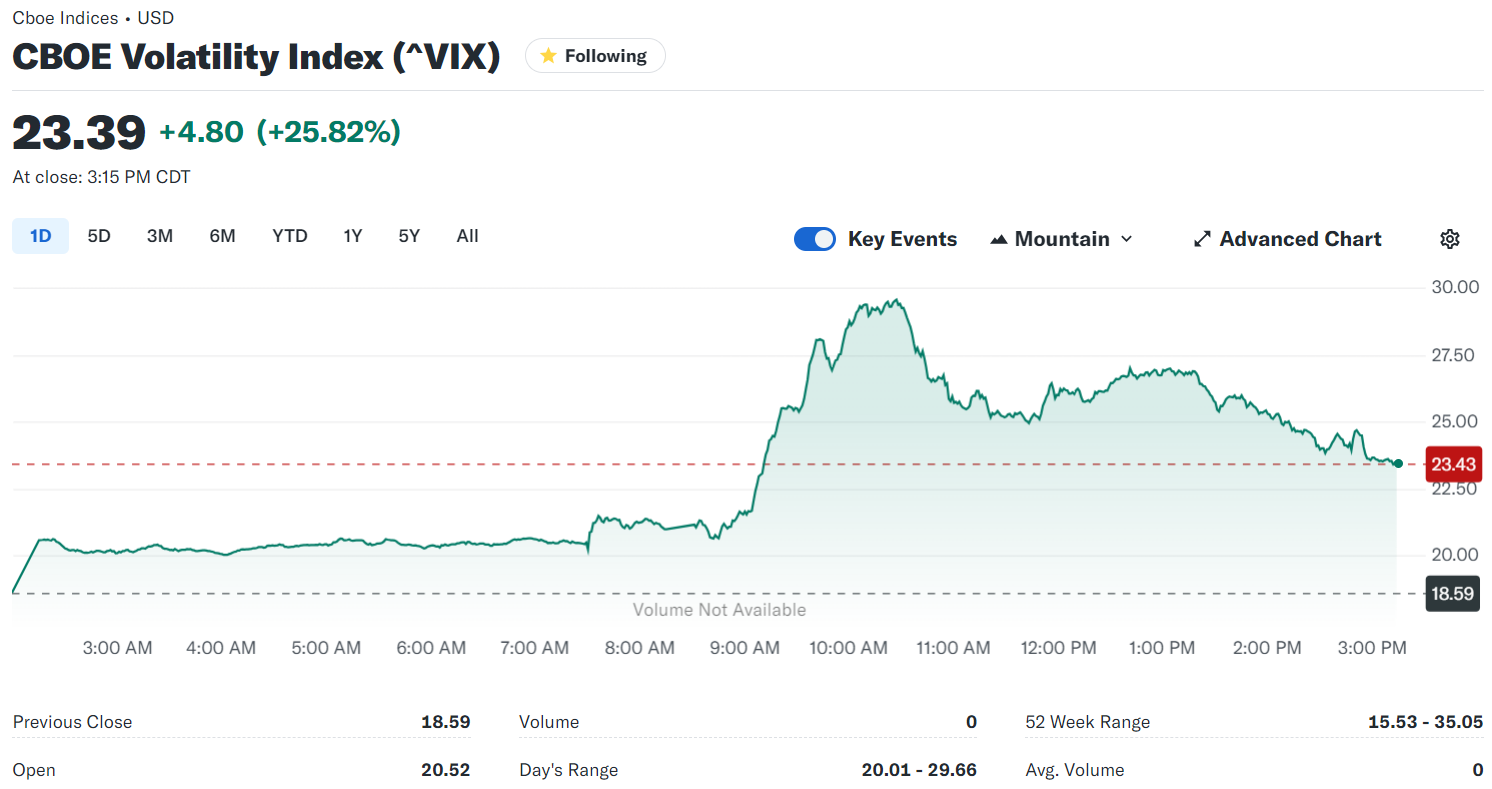Click the green dot at chart line end
Viewport: 1492px width, 789px height.
pos(1398,464)
